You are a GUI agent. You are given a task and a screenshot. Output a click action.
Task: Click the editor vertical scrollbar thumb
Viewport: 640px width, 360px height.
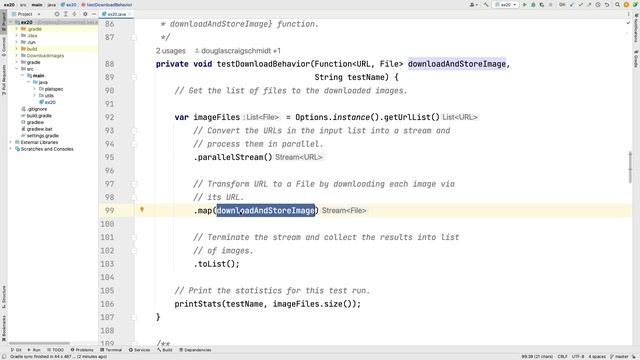tap(630, 167)
